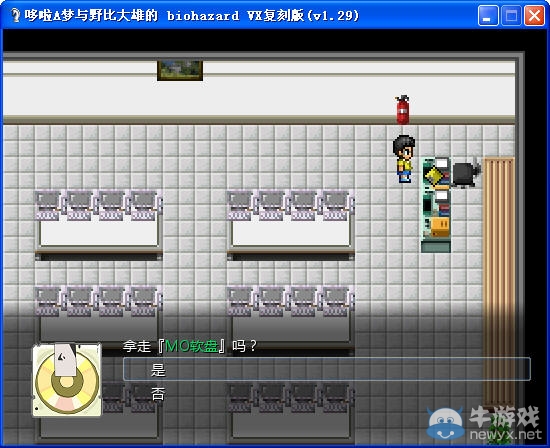
Task: Click the green MO软盘 item name text
Action: coord(192,346)
